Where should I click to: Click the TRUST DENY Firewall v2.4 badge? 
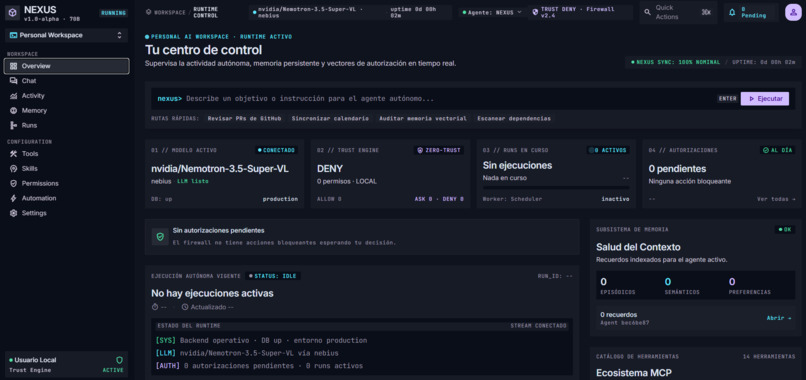click(x=580, y=12)
